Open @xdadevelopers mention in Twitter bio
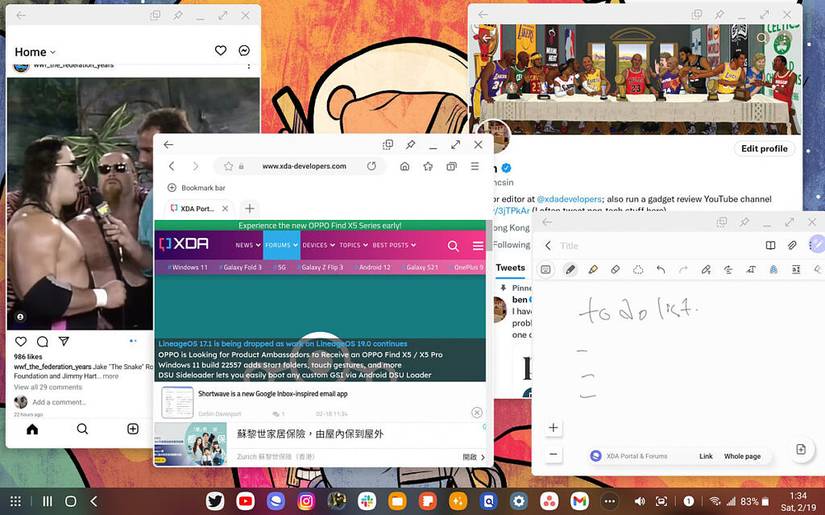The height and width of the screenshot is (515, 825). pyautogui.click(x=569, y=199)
